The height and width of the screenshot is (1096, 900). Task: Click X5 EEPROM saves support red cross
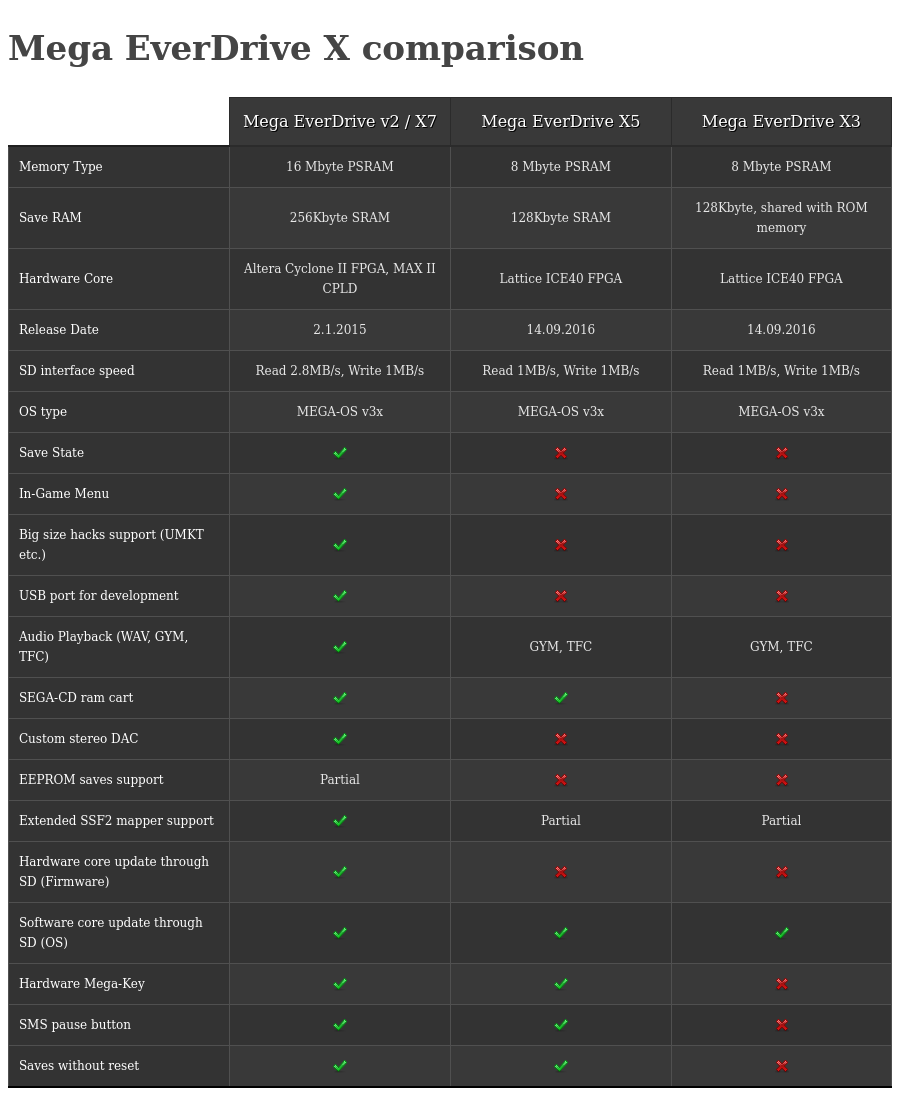point(561,780)
